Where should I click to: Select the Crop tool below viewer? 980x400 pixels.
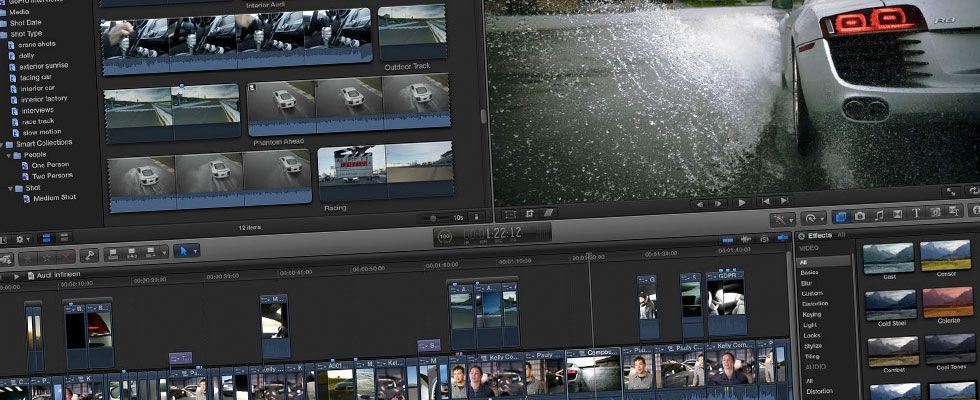[x=529, y=213]
